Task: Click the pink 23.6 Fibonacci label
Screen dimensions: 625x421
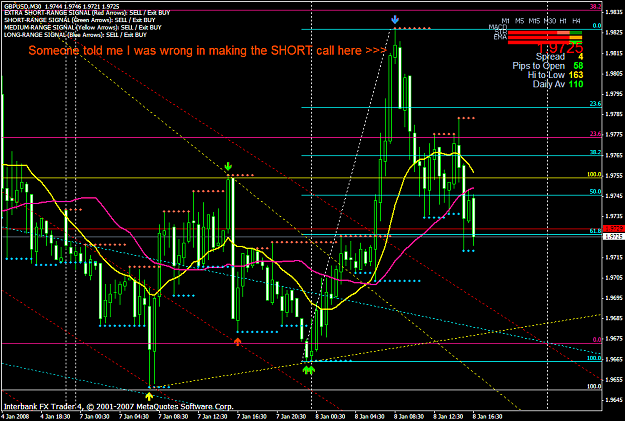Action: pyautogui.click(x=596, y=134)
